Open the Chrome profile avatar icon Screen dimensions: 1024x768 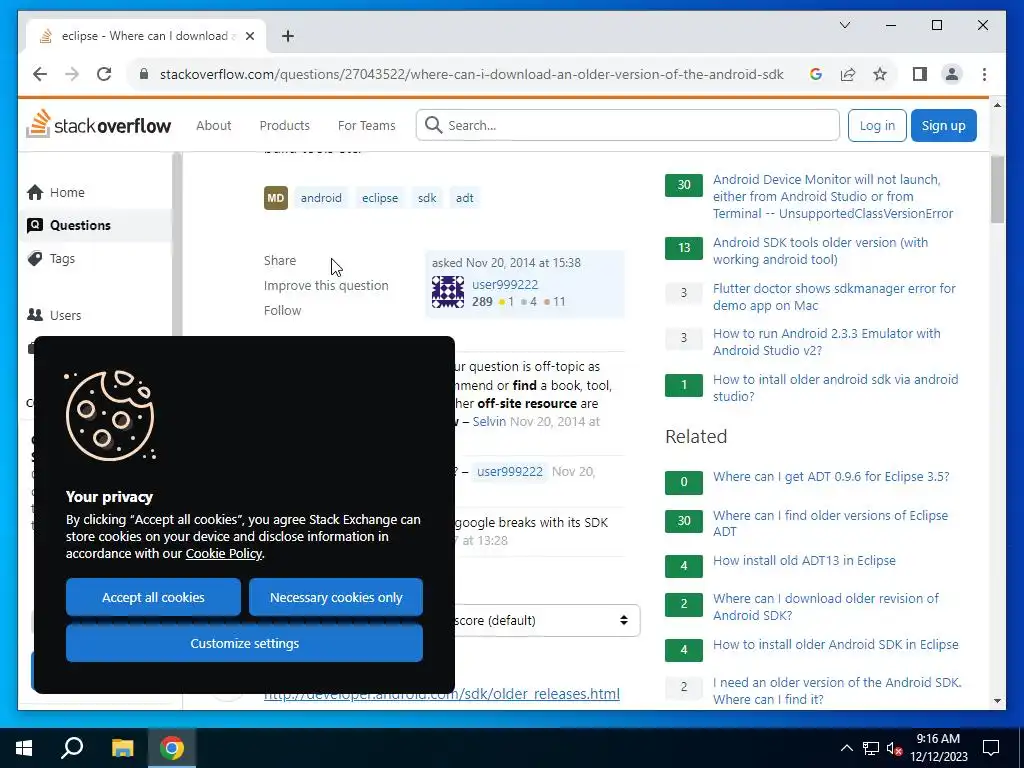[952, 74]
